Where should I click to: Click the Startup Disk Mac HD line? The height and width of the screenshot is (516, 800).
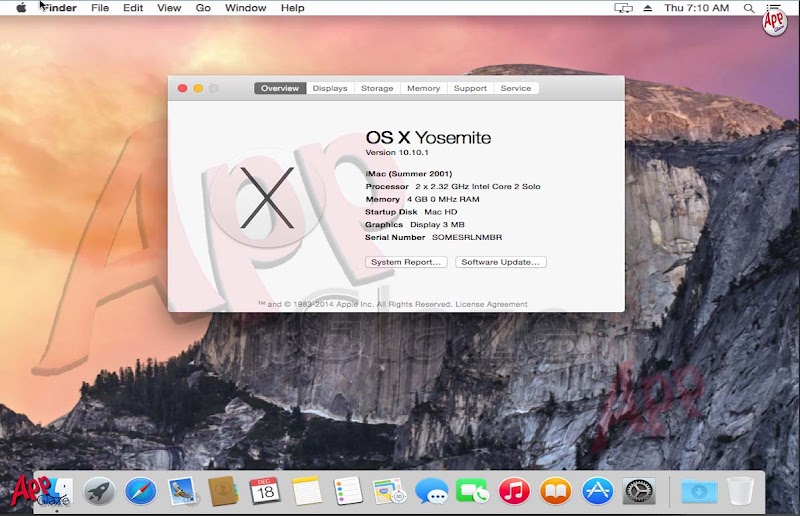pyautogui.click(x=411, y=212)
